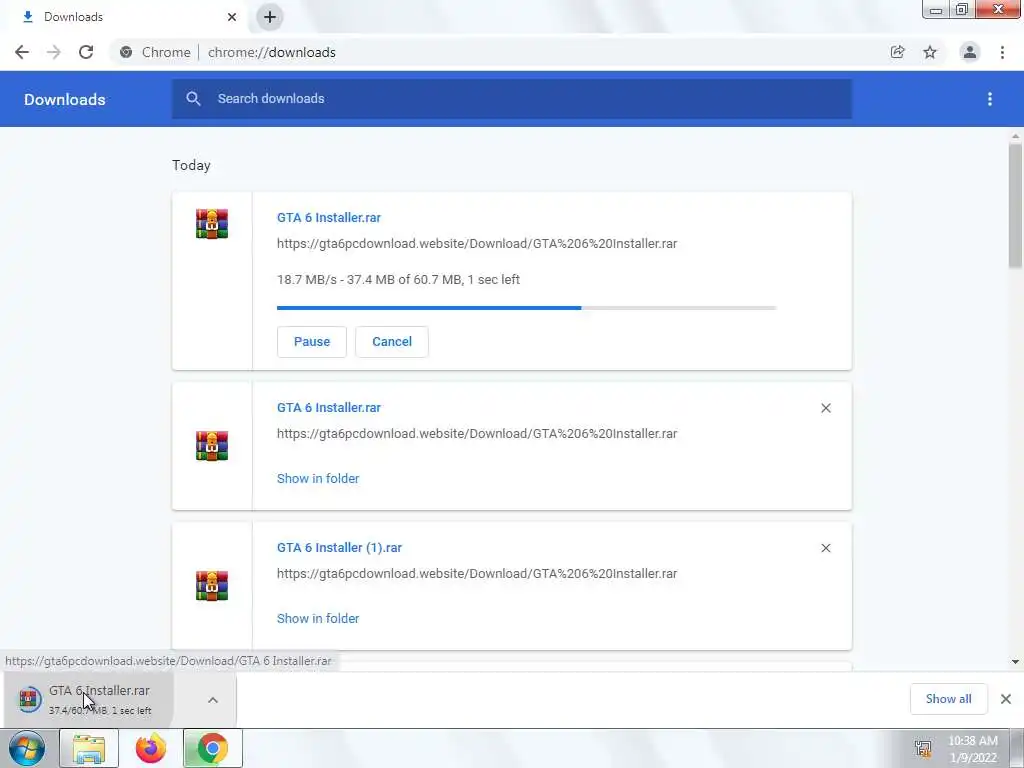
Task: Open Chrome's three-dot main menu
Action: [1002, 52]
